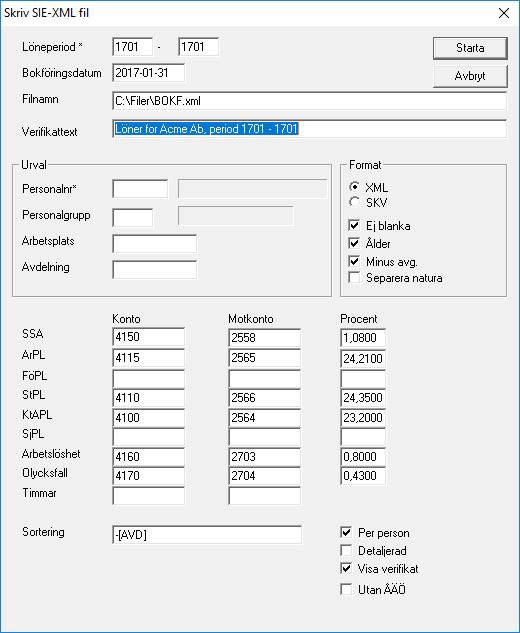Click the ArPL Procent field 24,2100
Screen dimensions: 520x633
(363, 358)
